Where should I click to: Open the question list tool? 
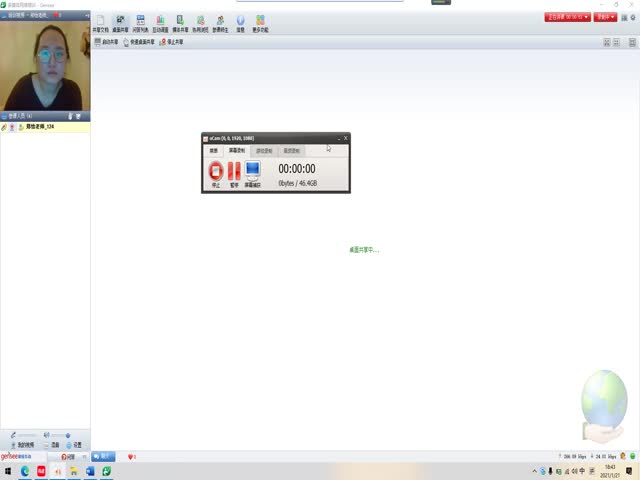[140, 23]
